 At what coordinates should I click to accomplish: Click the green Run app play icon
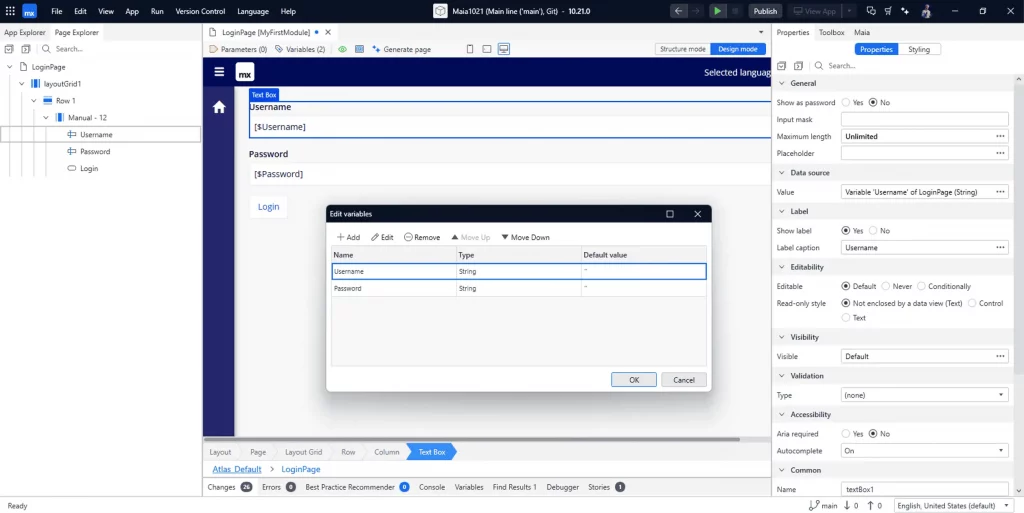click(x=718, y=11)
